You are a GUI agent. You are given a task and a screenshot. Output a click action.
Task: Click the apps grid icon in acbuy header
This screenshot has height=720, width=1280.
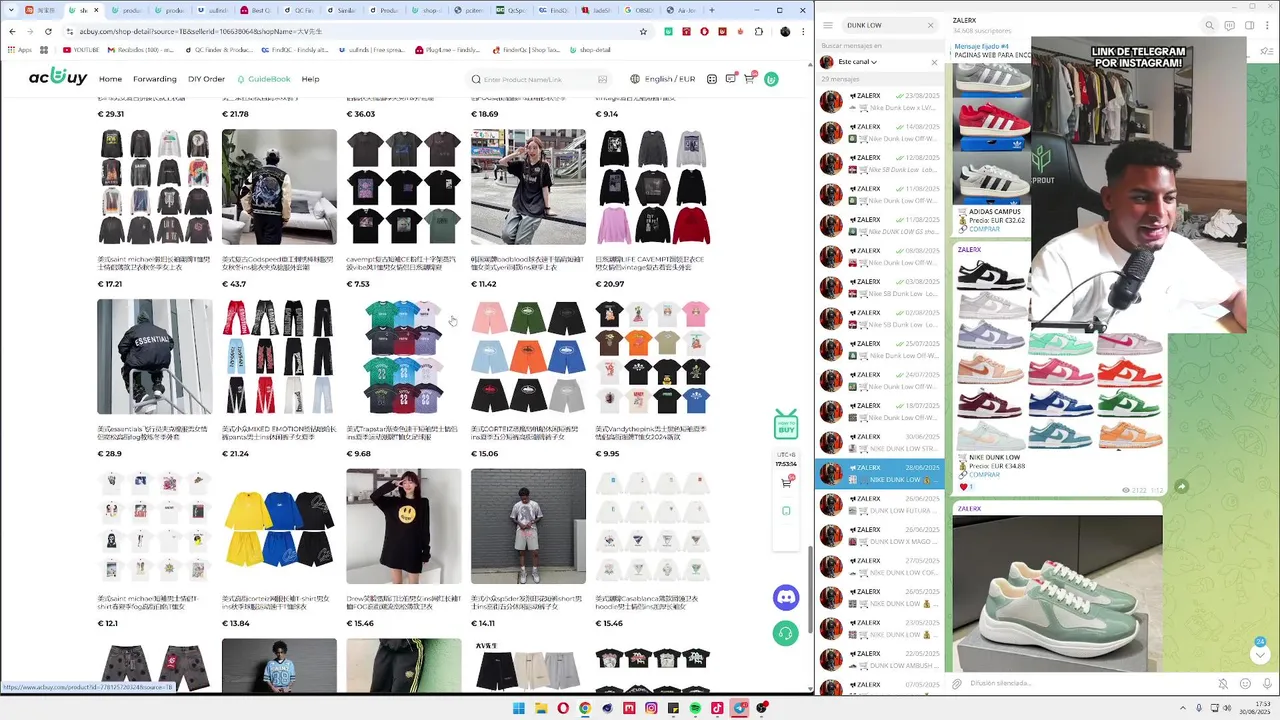(x=712, y=79)
